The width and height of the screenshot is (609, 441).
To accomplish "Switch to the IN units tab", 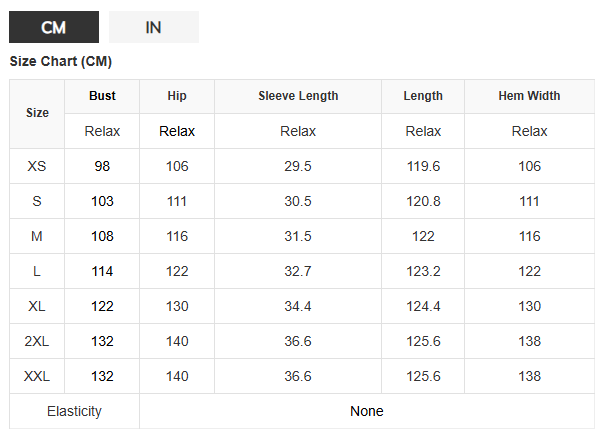I will click(154, 27).
